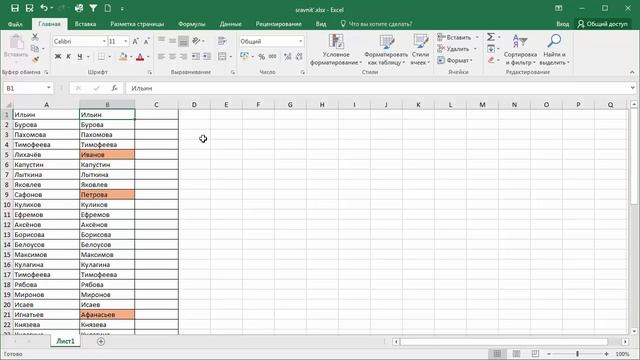Increase font size with the larger A icon

[x=136, y=41]
